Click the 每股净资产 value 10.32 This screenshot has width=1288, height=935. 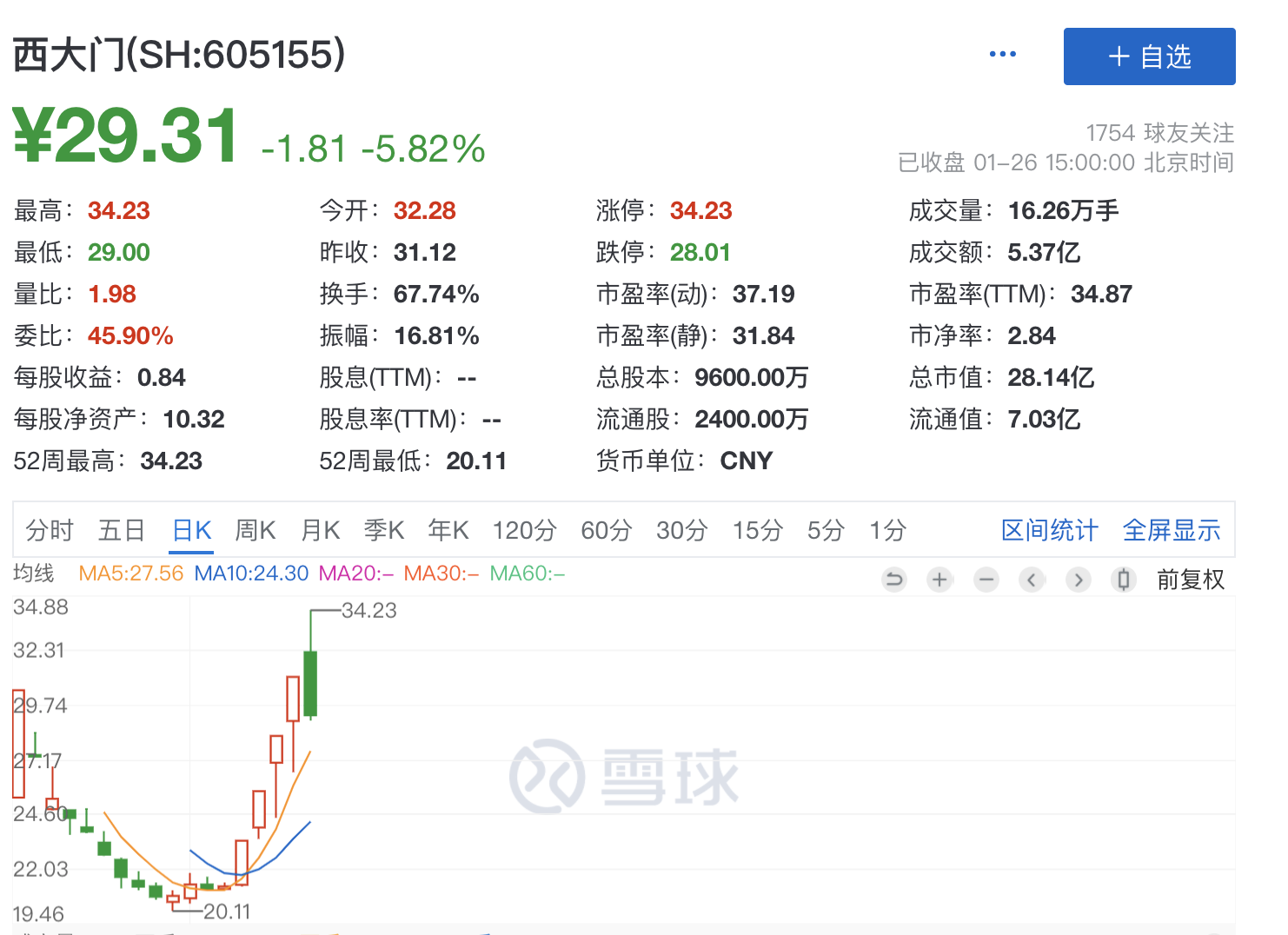pyautogui.click(x=194, y=419)
